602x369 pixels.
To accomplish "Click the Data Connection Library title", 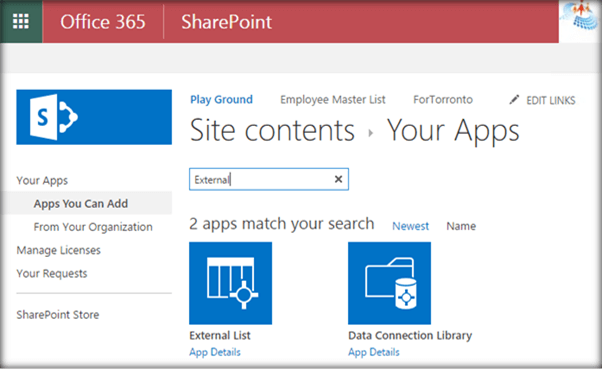I will point(410,336).
